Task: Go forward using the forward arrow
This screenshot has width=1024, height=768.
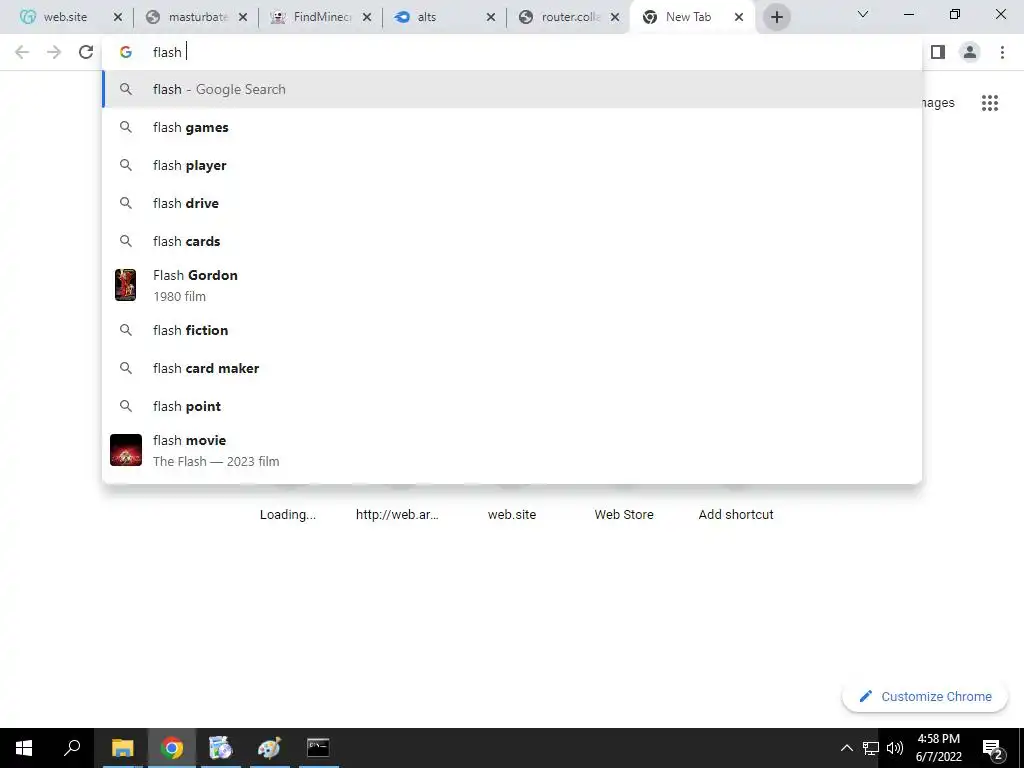Action: [54, 52]
